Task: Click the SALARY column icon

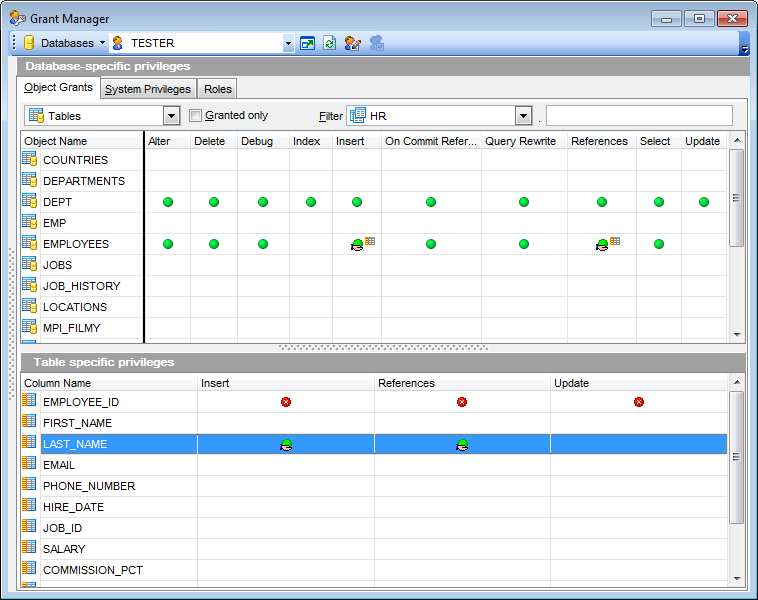Action: click(x=29, y=547)
